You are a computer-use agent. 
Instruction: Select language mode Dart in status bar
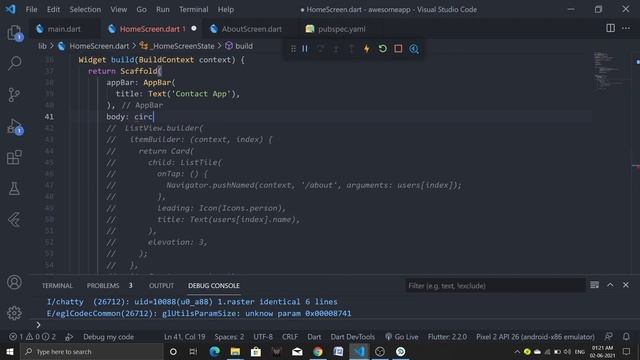314,337
